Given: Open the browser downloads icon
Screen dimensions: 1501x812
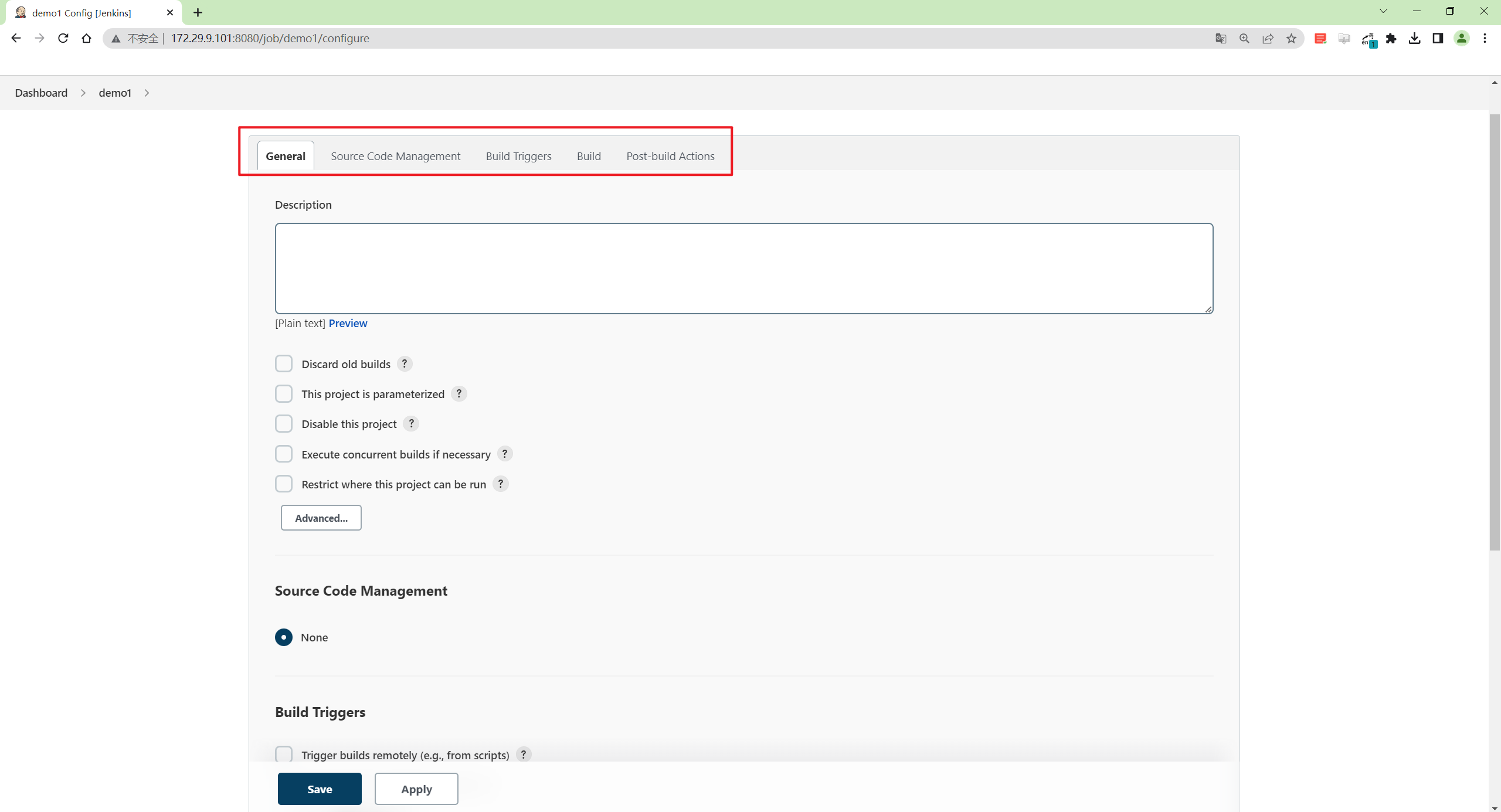Looking at the screenshot, I should click(1414, 38).
